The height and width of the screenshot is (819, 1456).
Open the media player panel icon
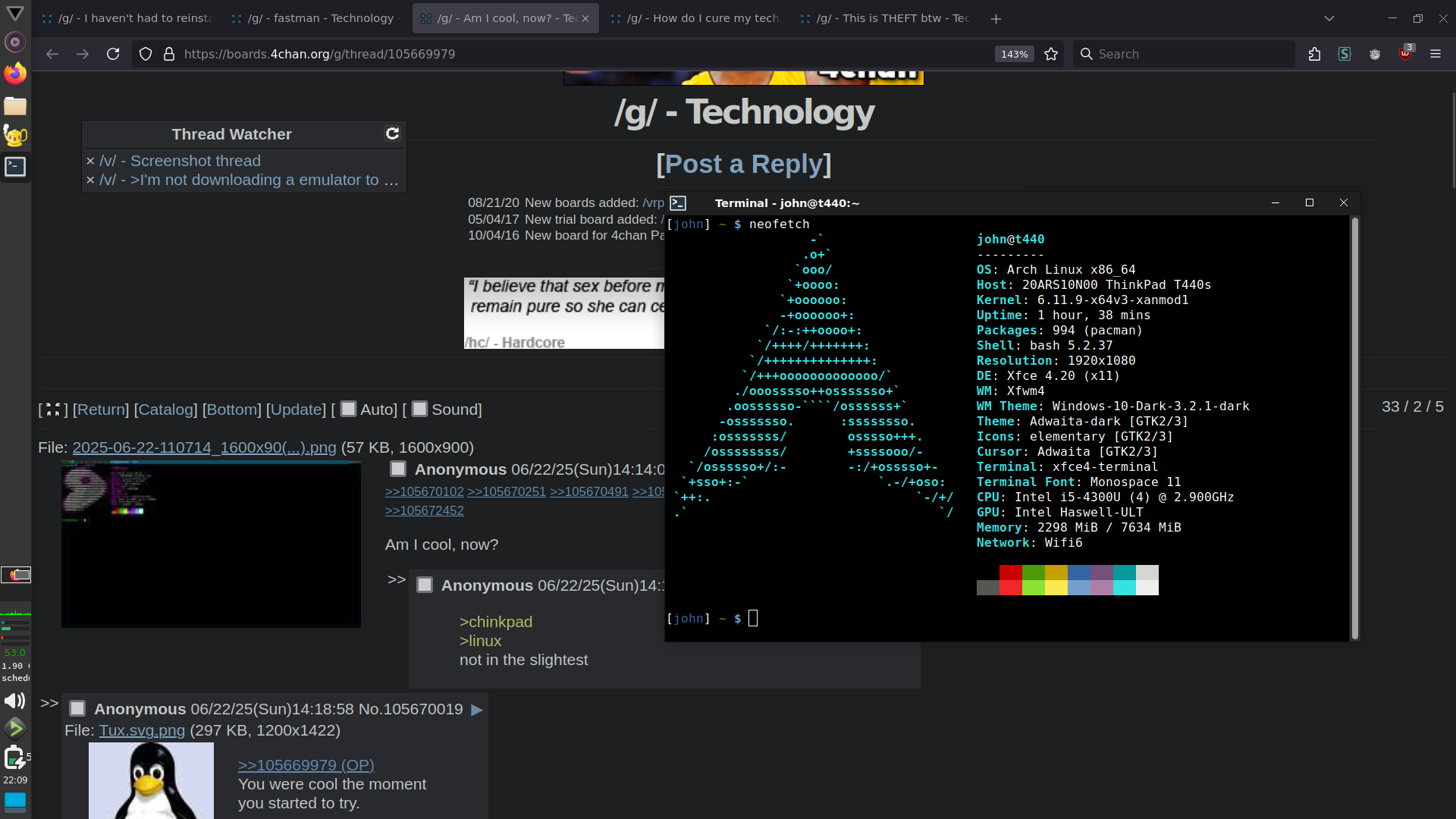pyautogui.click(x=15, y=42)
